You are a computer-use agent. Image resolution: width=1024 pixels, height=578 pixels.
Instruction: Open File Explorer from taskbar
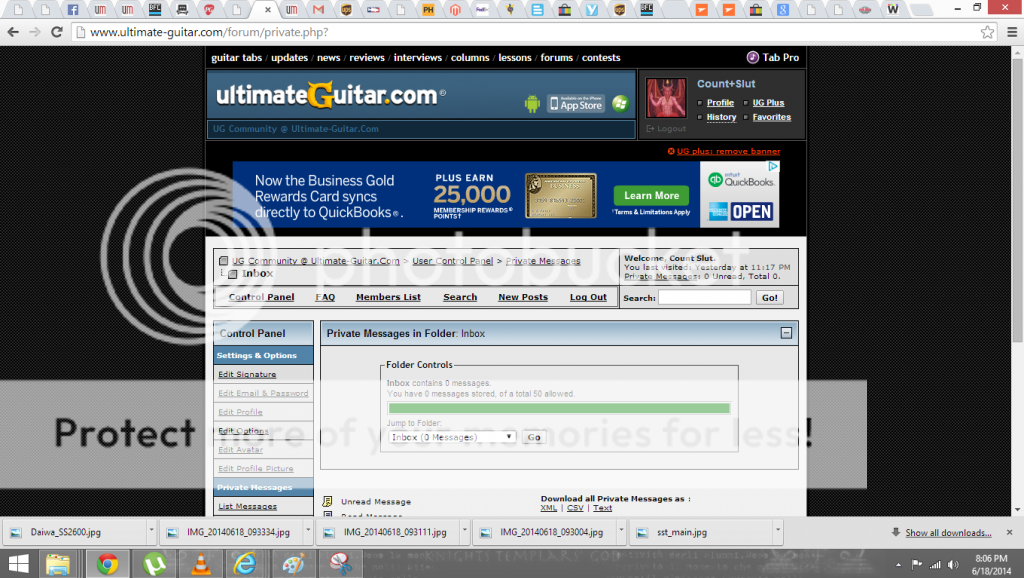pyautogui.click(x=57, y=564)
